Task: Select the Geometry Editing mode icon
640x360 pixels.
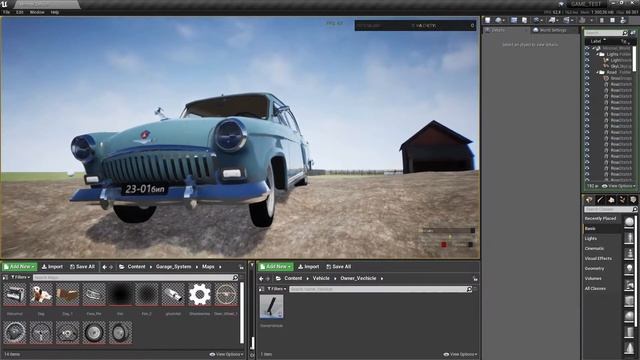Action: tap(633, 200)
